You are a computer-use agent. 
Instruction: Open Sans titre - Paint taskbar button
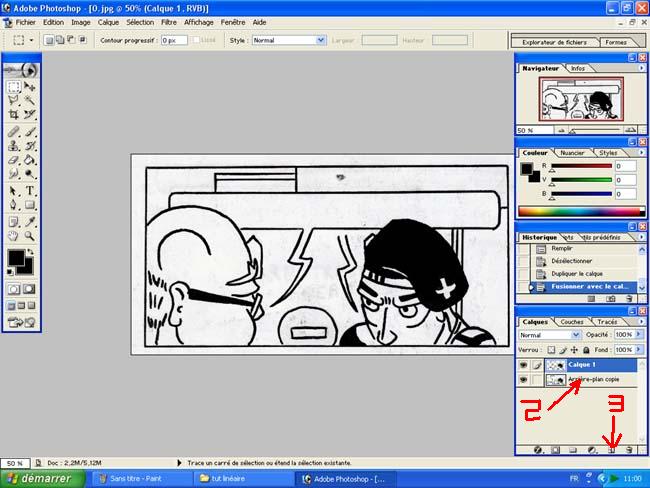(x=140, y=478)
